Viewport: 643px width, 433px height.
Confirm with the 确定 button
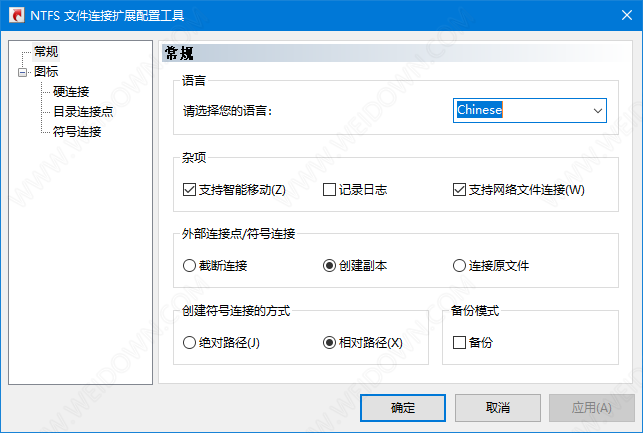pos(403,408)
